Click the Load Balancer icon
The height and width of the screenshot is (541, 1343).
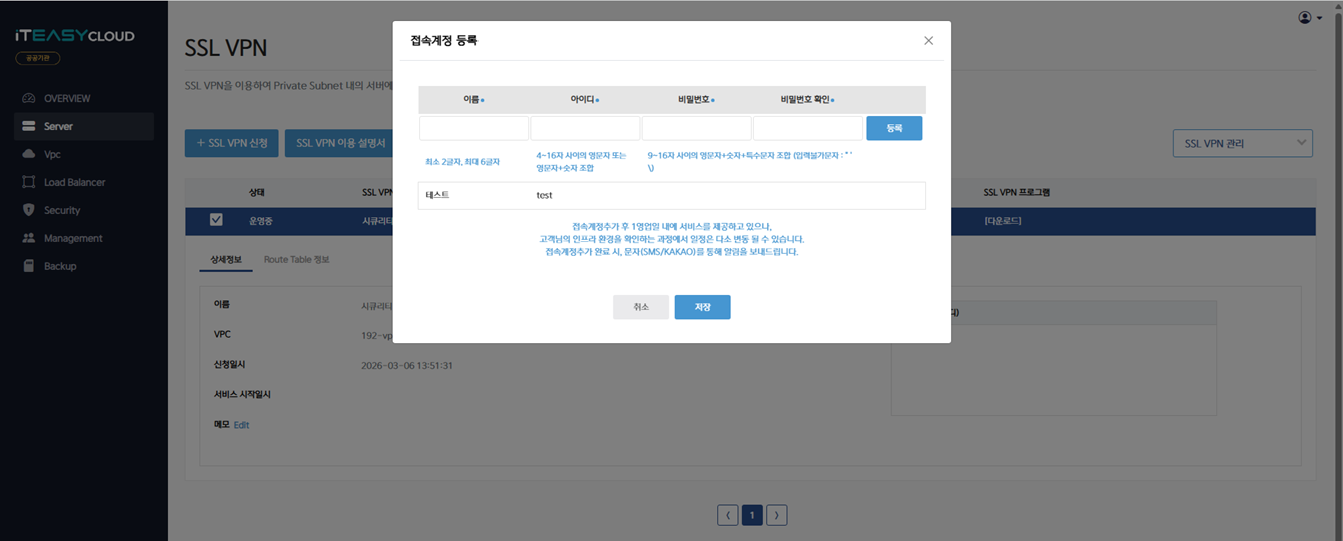28,183
